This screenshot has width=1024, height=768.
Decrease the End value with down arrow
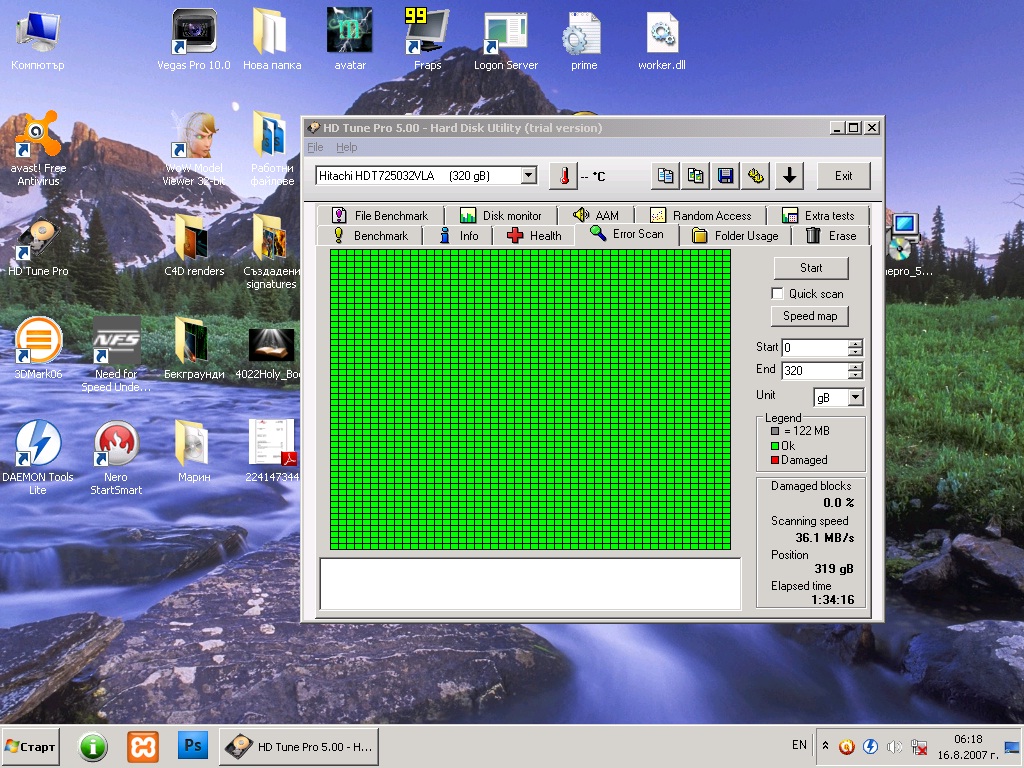(856, 375)
